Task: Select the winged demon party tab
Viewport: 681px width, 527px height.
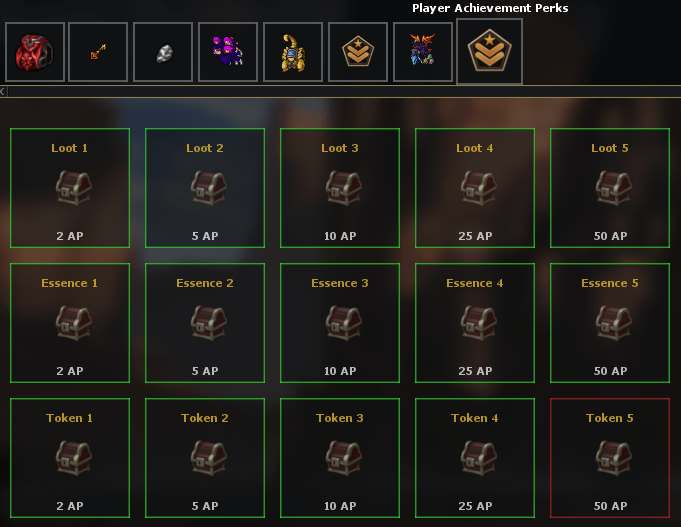Action: coord(423,52)
